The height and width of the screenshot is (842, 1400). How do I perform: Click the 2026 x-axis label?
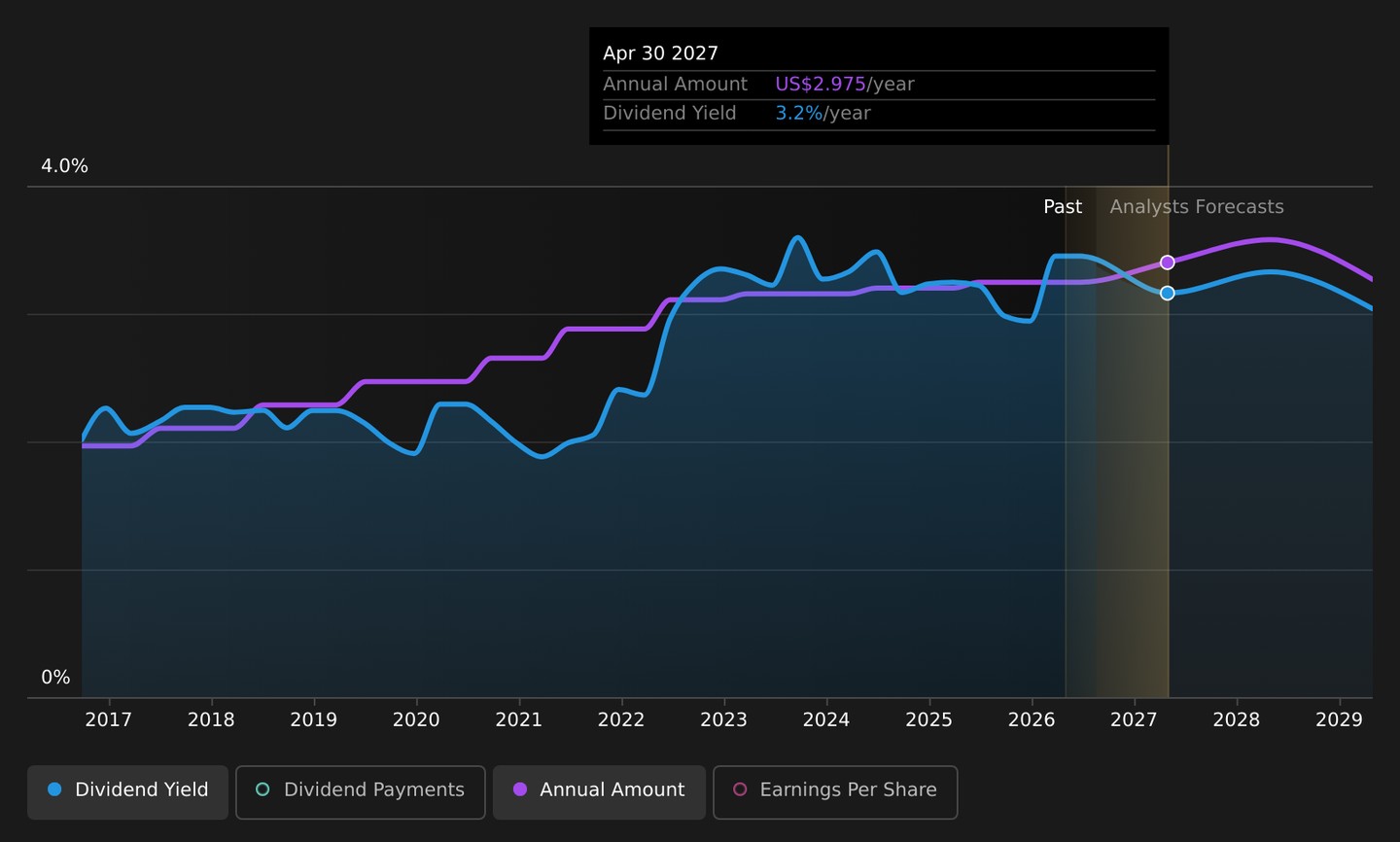1032,720
